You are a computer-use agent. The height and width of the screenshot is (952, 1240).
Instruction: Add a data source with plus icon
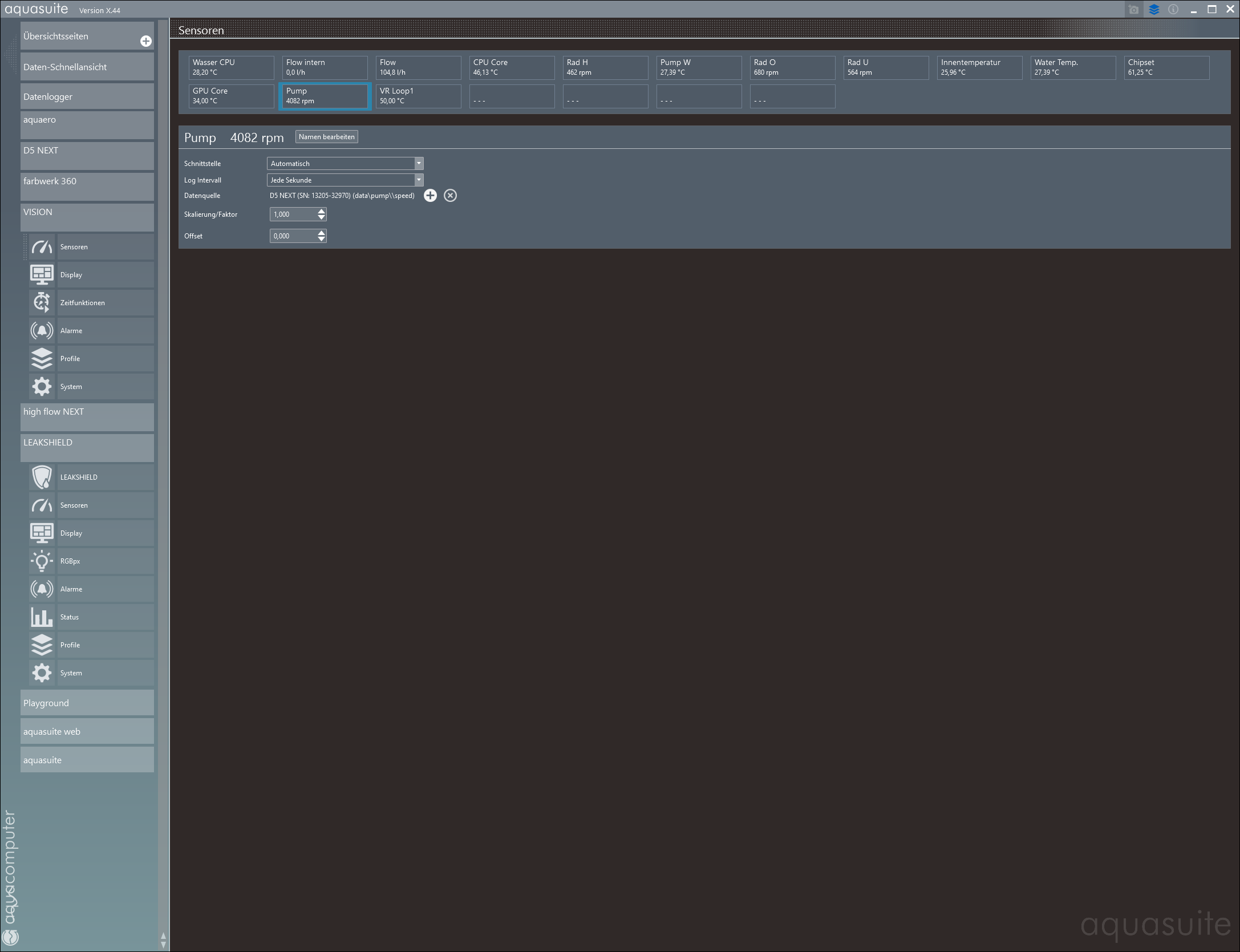click(x=430, y=196)
